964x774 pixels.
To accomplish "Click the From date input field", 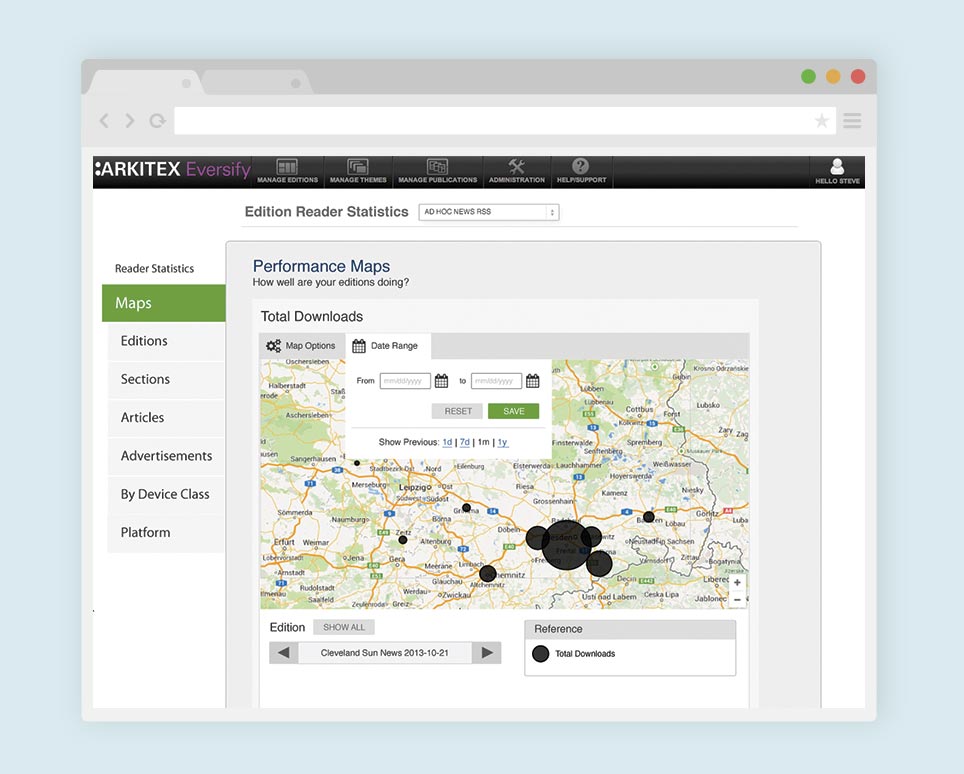I will (x=405, y=381).
